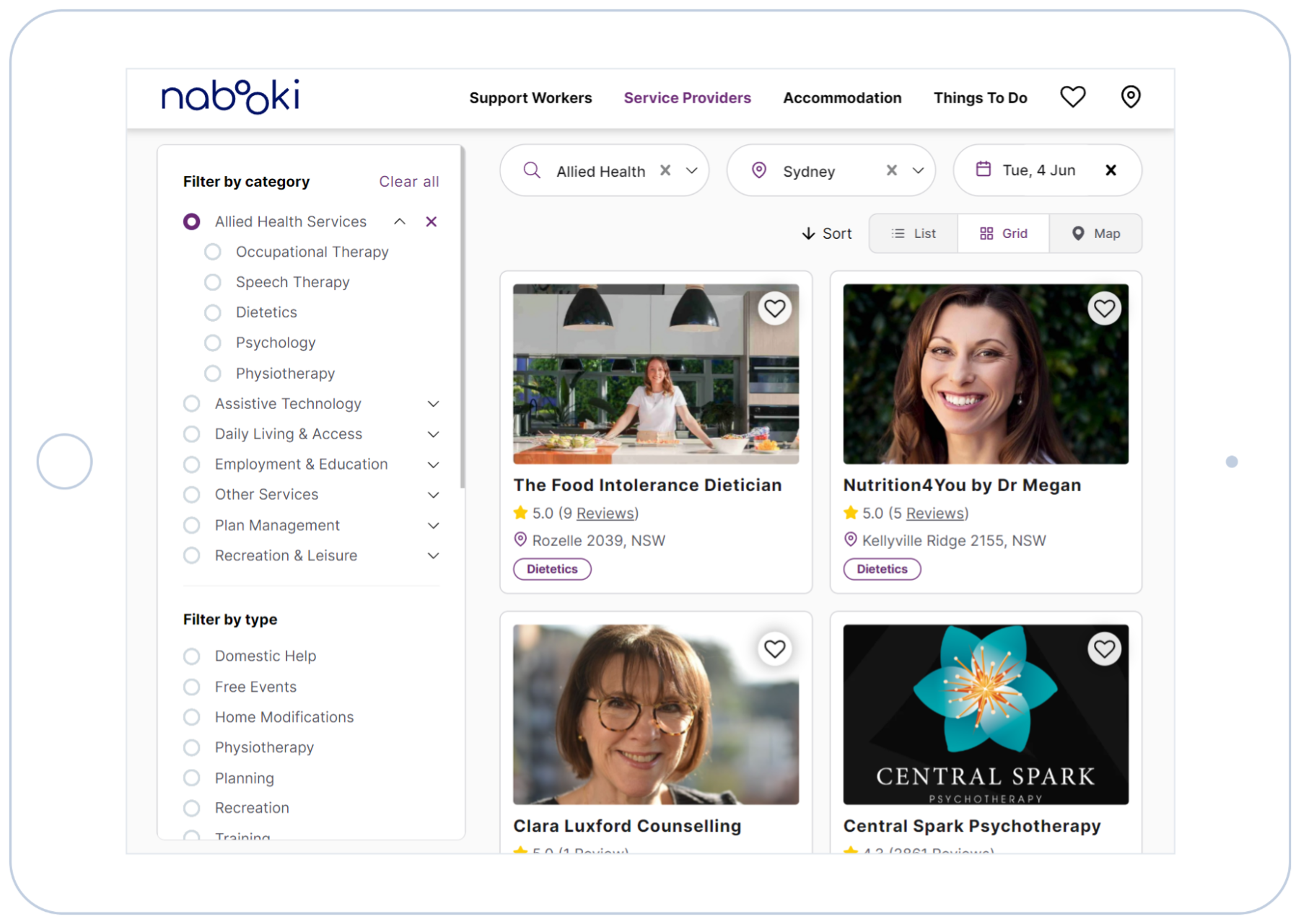Image resolution: width=1301 pixels, height=924 pixels.
Task: Favourite The Food Intolerance Dietician
Action: pyautogui.click(x=774, y=309)
